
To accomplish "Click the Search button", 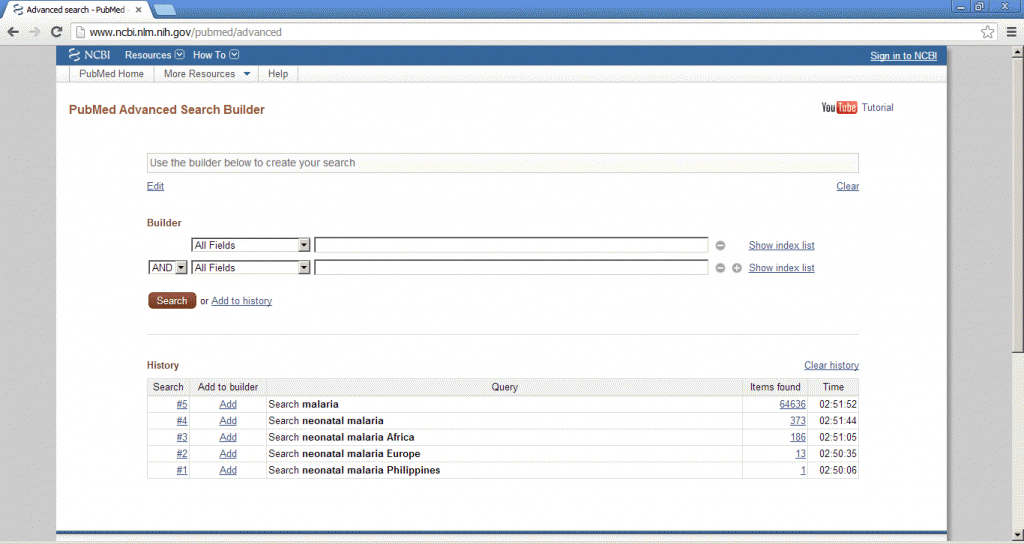I will [172, 300].
